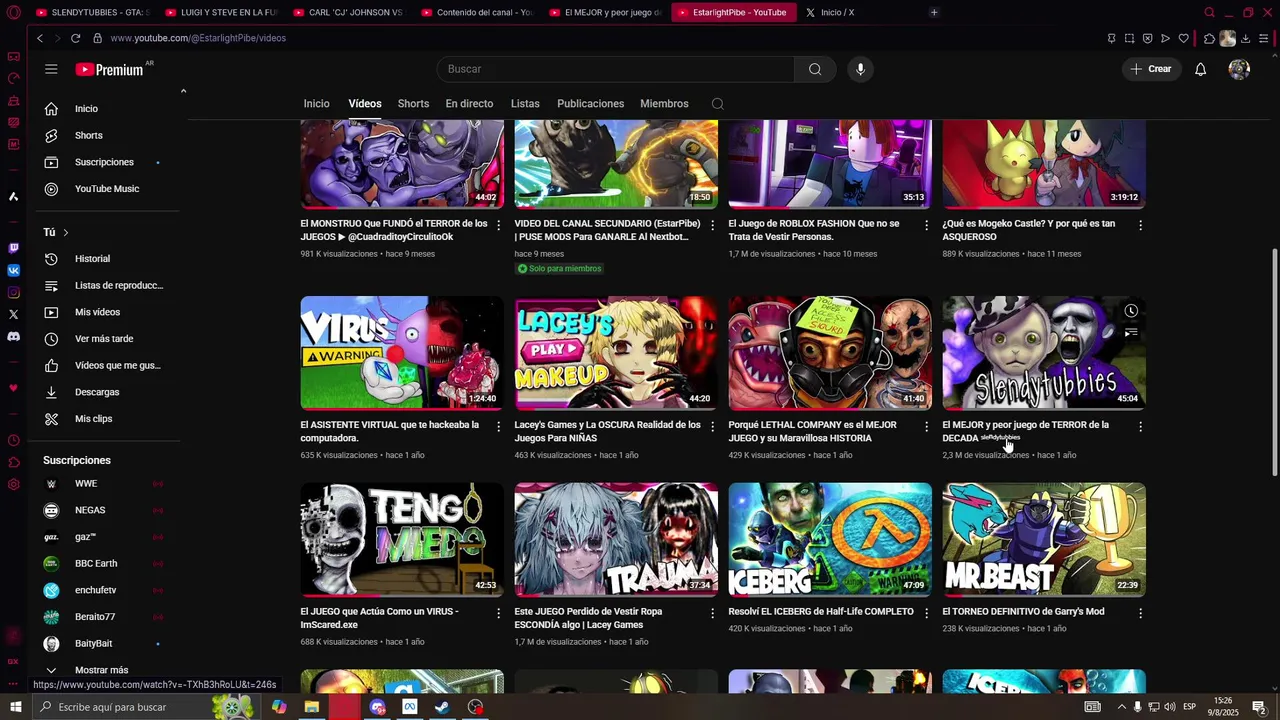Open the BaityBait subscription channel

tap(110, 644)
